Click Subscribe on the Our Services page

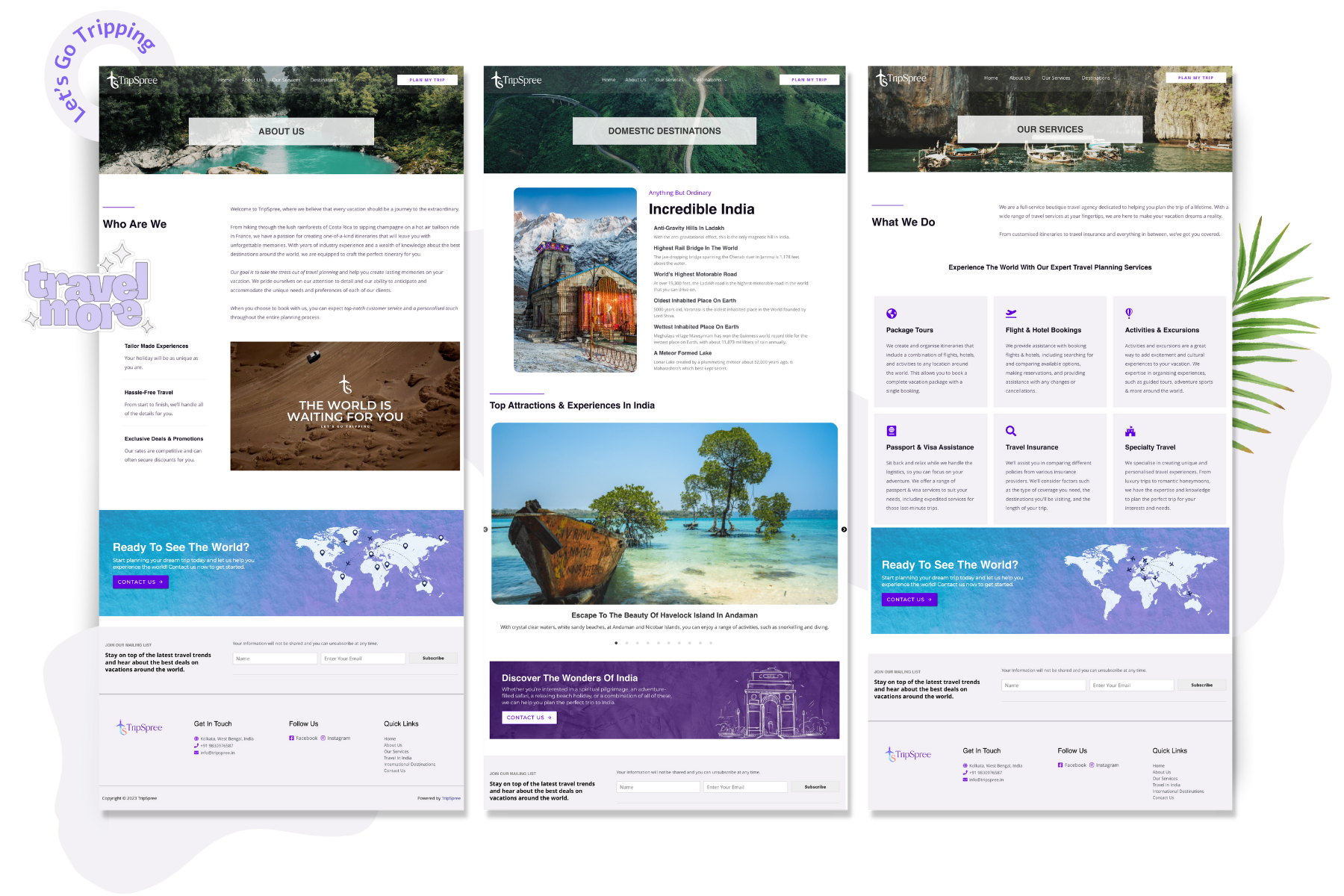tap(1202, 685)
